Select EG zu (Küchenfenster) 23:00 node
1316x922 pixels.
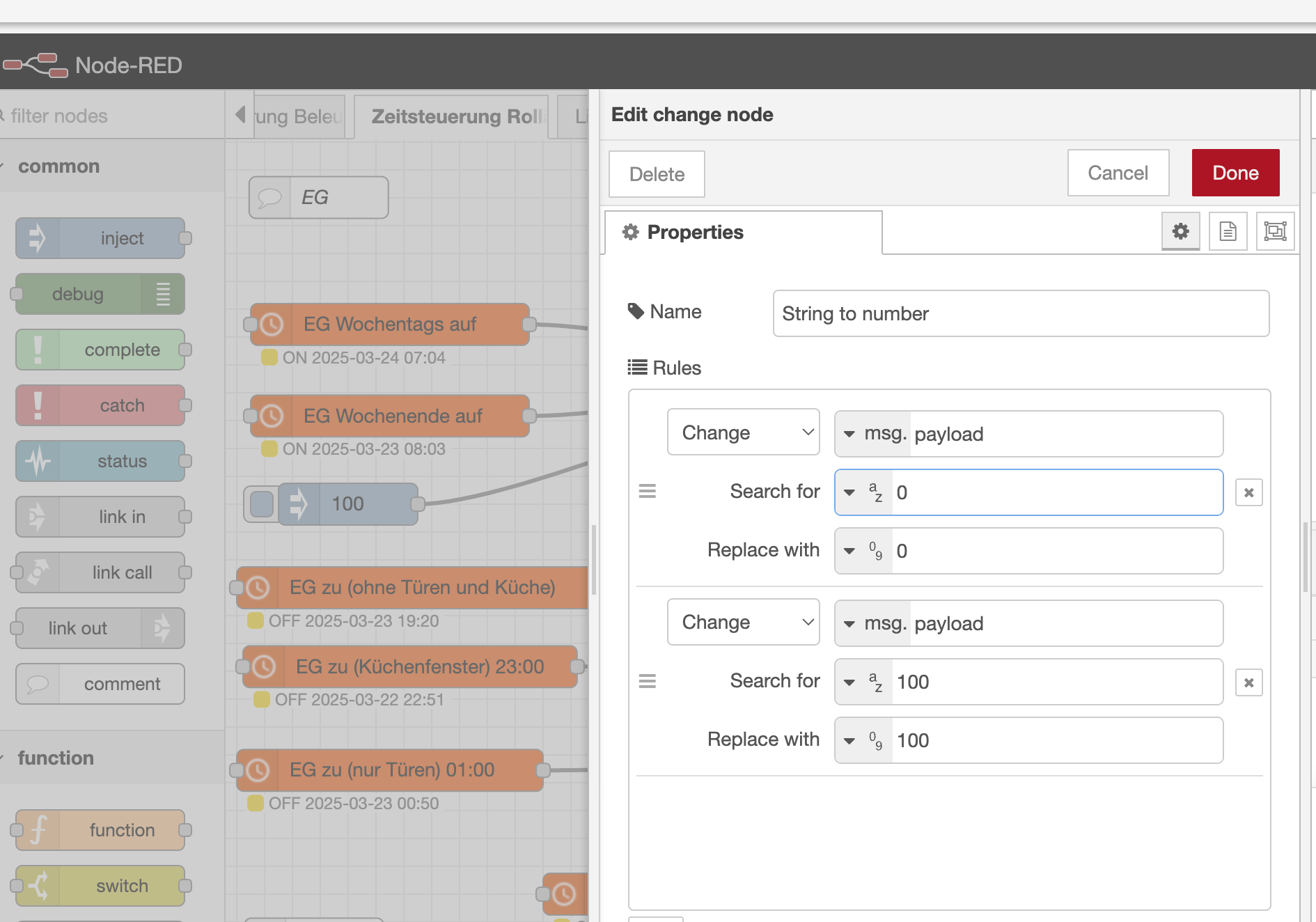[410, 667]
